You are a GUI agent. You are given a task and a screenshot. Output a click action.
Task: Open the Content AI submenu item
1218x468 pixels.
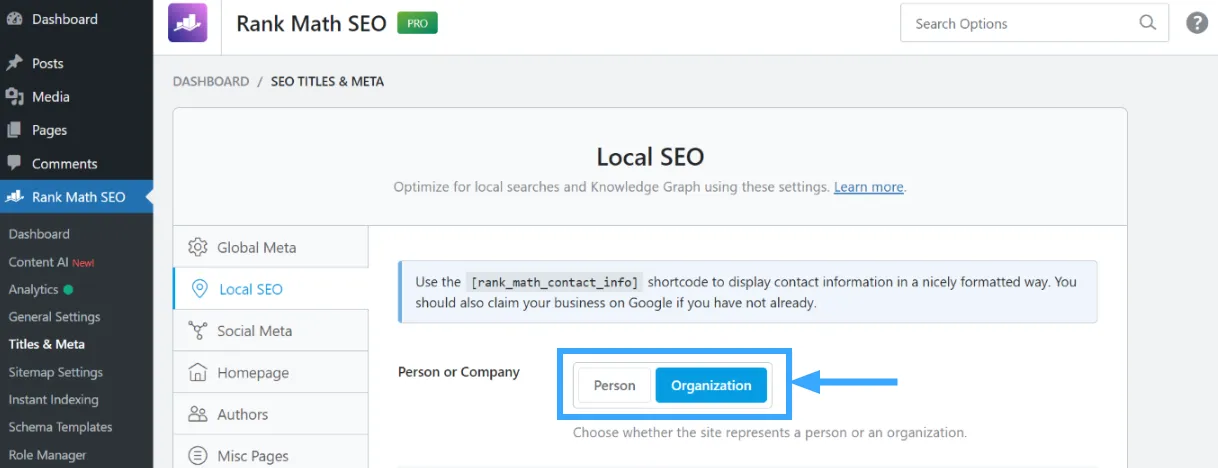pyautogui.click(x=38, y=262)
